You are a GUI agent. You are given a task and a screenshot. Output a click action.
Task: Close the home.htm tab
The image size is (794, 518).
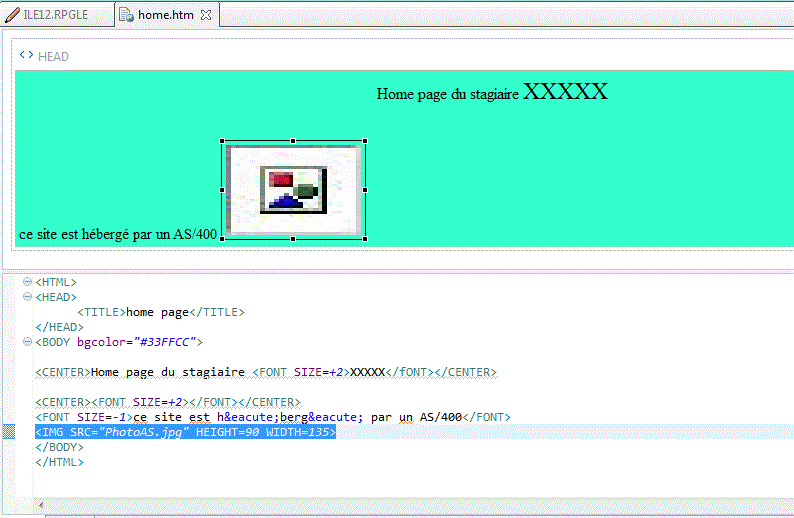(x=206, y=15)
